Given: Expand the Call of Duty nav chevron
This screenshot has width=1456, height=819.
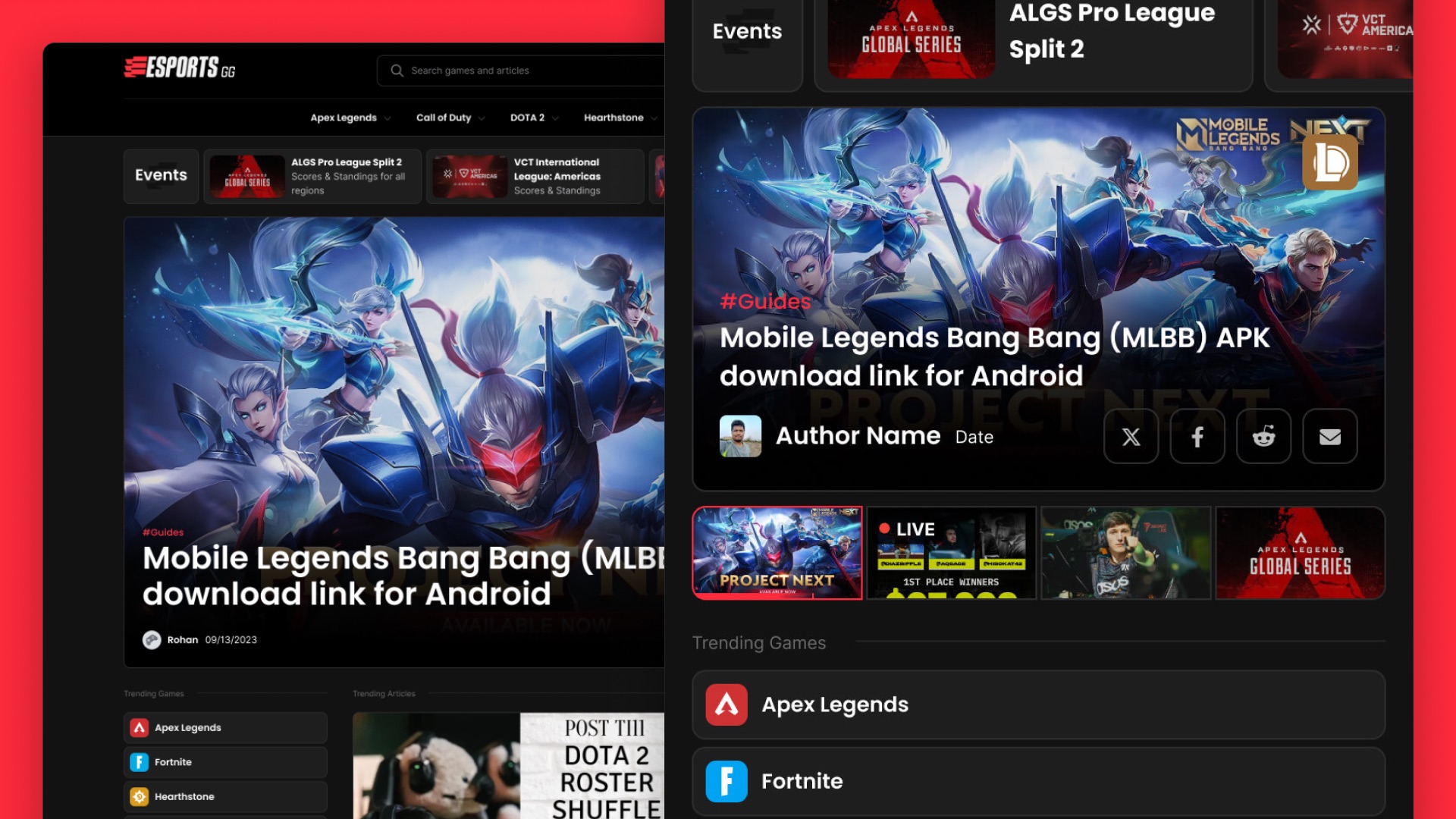Looking at the screenshot, I should (482, 118).
